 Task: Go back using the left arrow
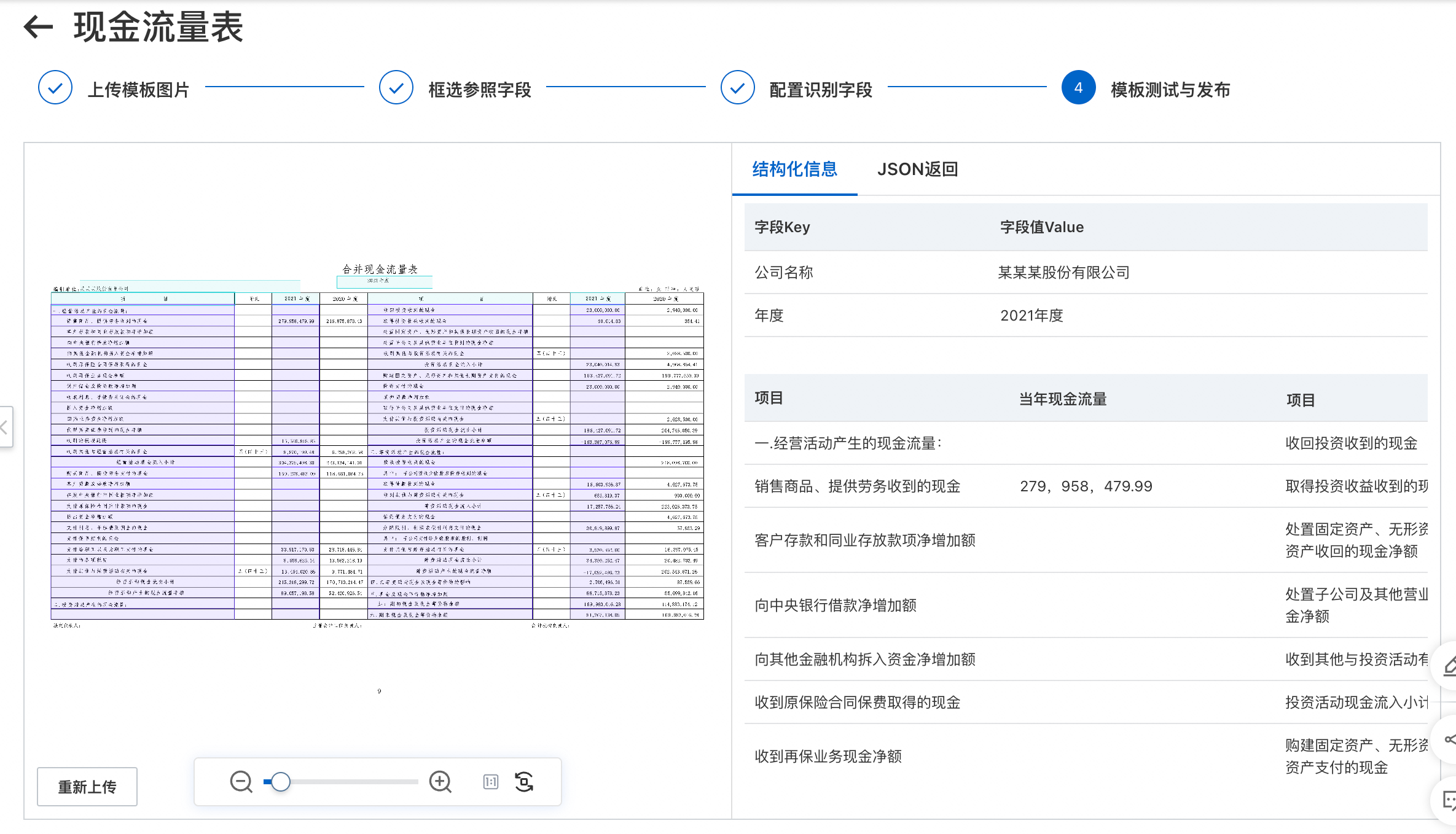(38, 26)
